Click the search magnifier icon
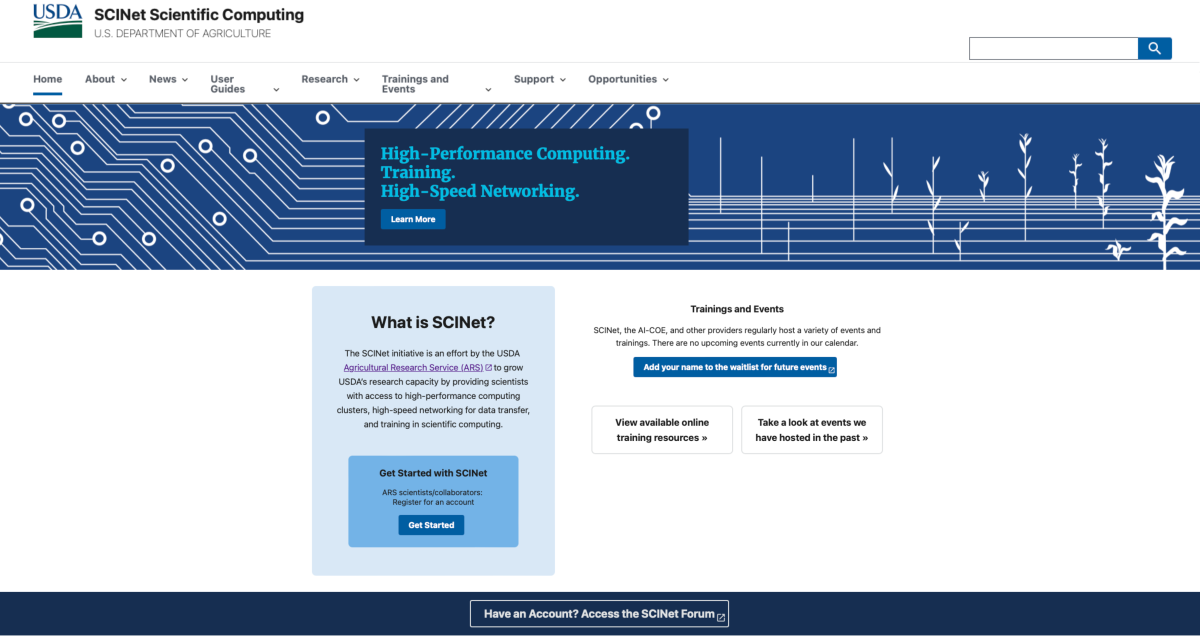The height and width of the screenshot is (636, 1200). (1155, 47)
